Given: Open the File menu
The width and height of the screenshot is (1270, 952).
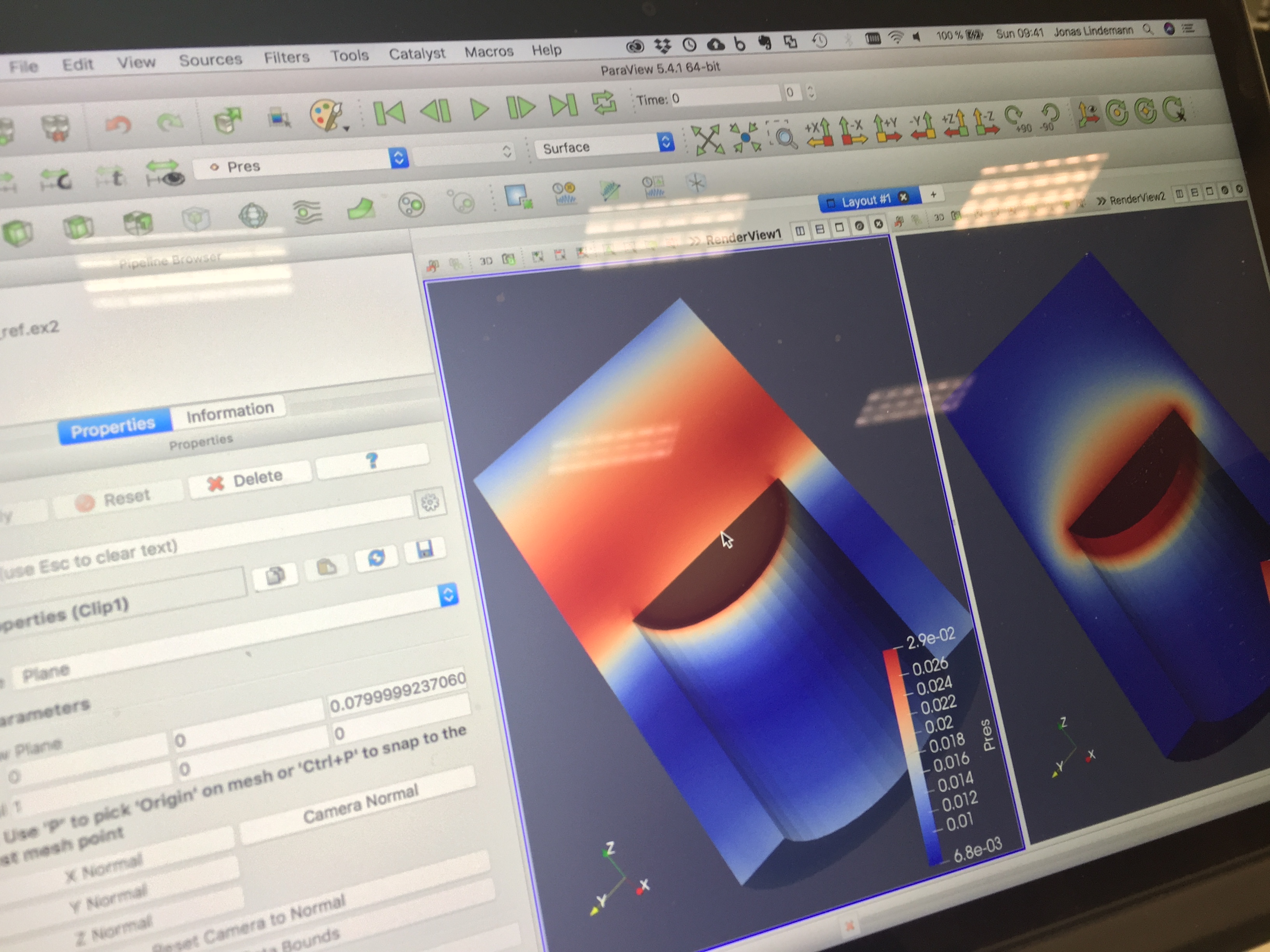Looking at the screenshot, I should click(23, 66).
